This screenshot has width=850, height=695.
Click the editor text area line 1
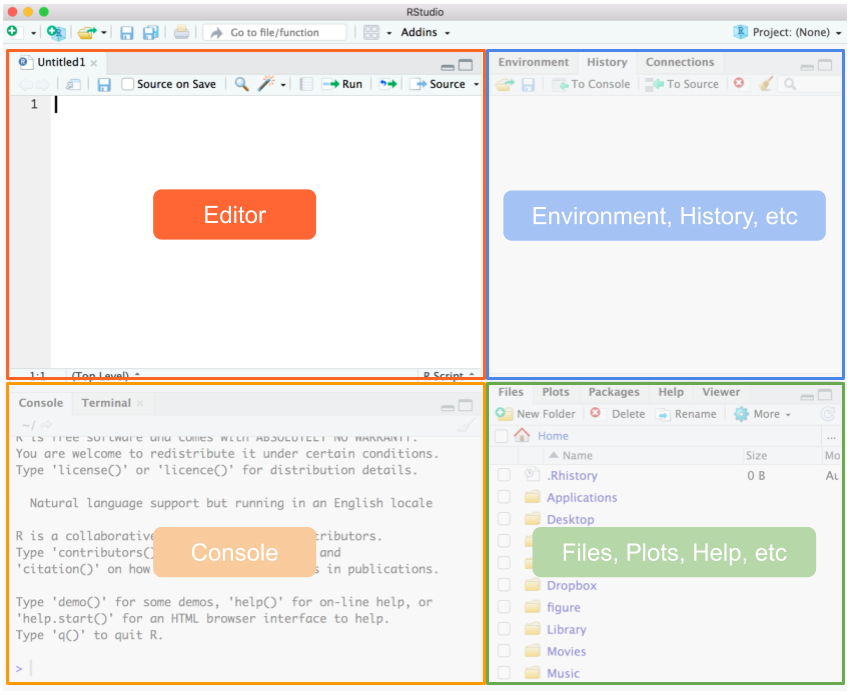point(266,104)
